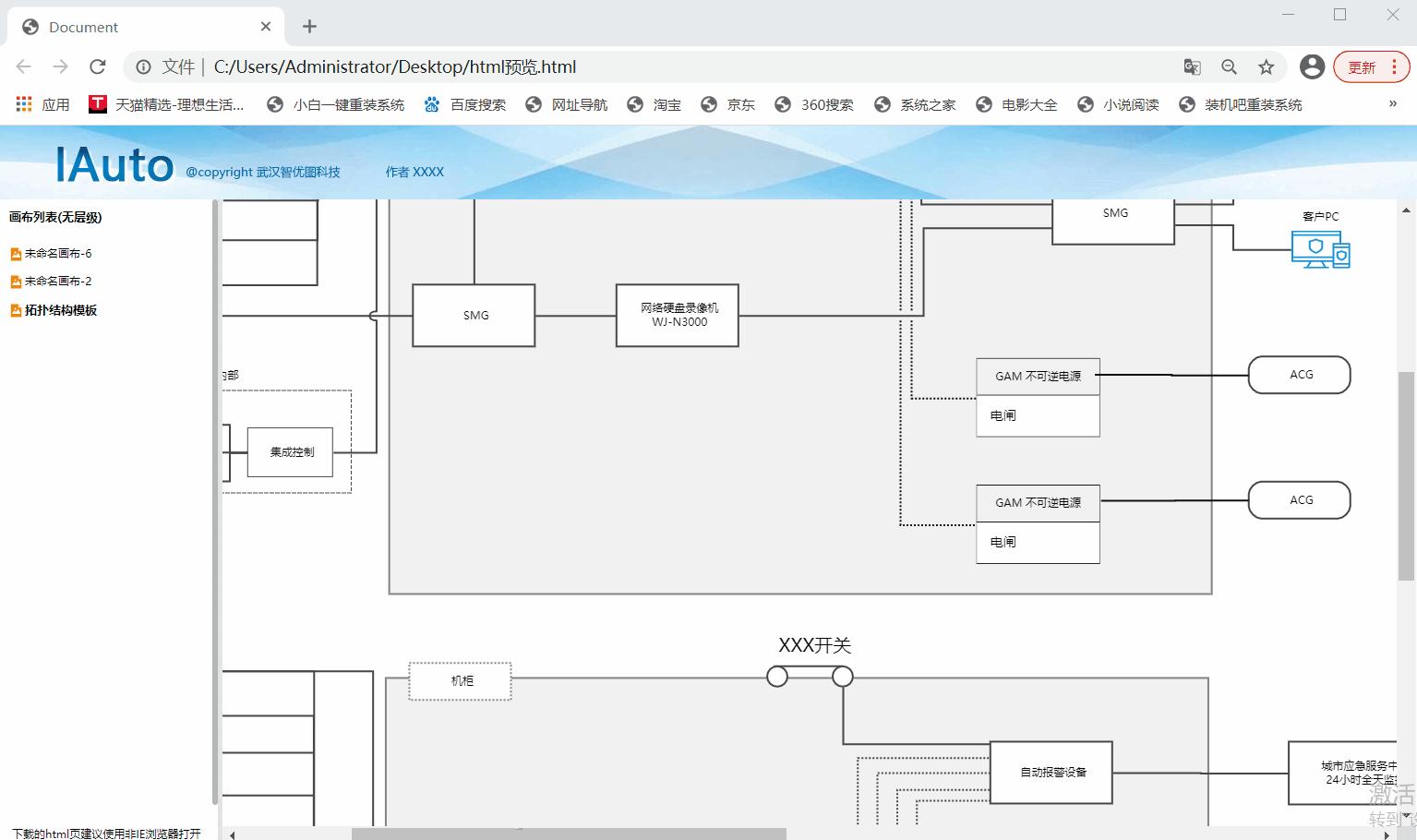Click the horizontal scrollbar of the canvas

[x=568, y=834]
